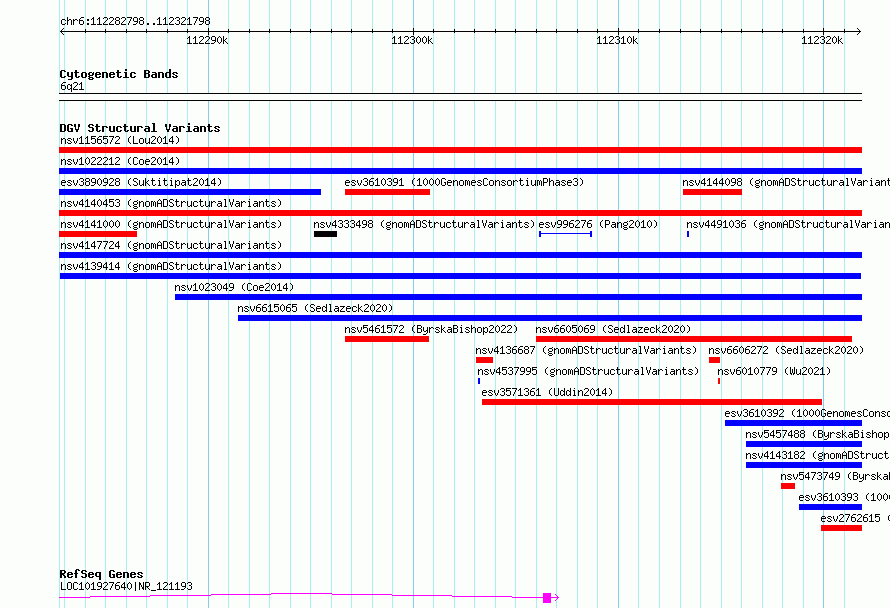The width and height of the screenshot is (890, 608).
Task: Select the esv2762615 red variant bar
Action: (x=841, y=528)
